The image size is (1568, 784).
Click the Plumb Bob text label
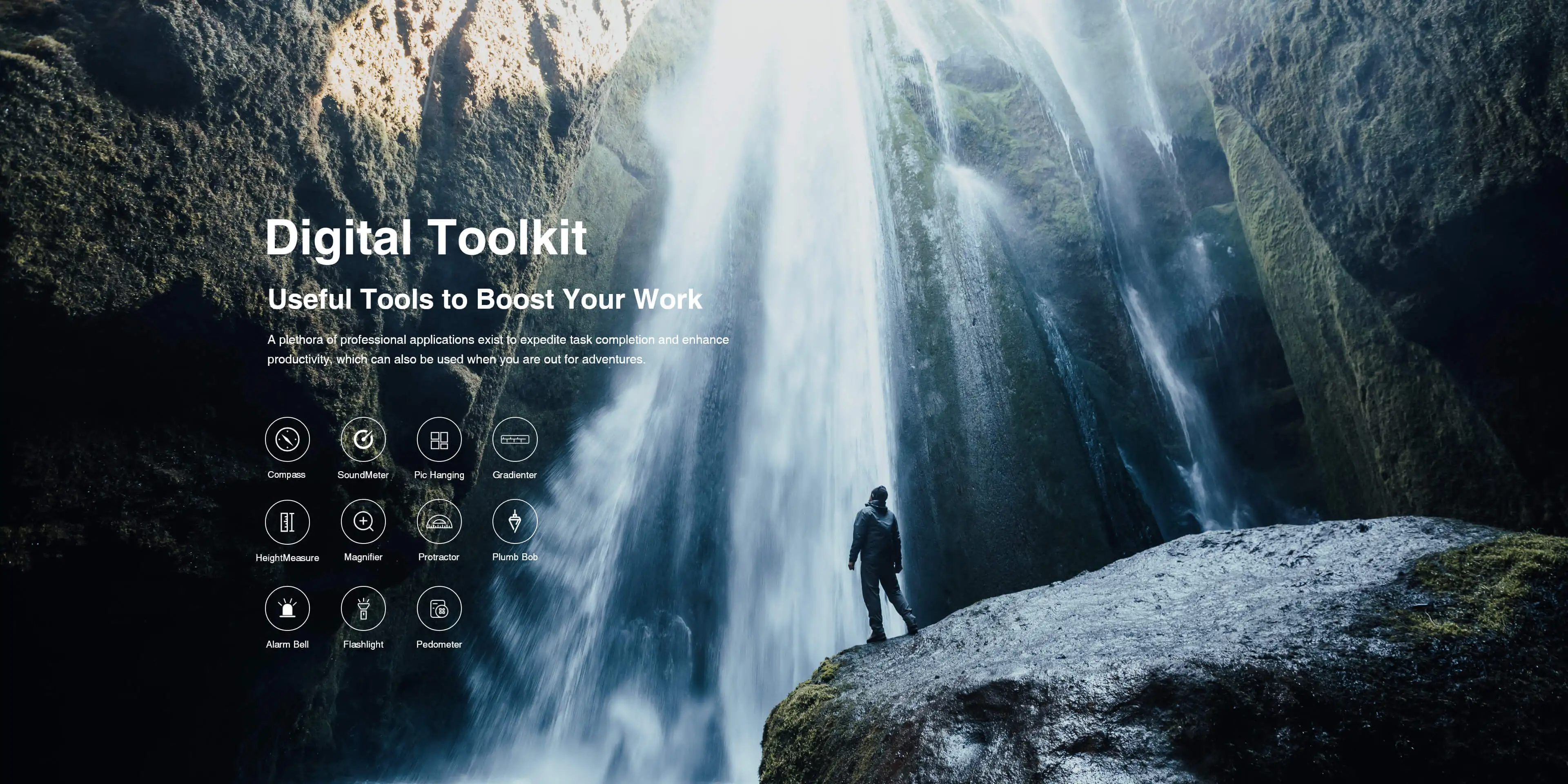(x=515, y=557)
